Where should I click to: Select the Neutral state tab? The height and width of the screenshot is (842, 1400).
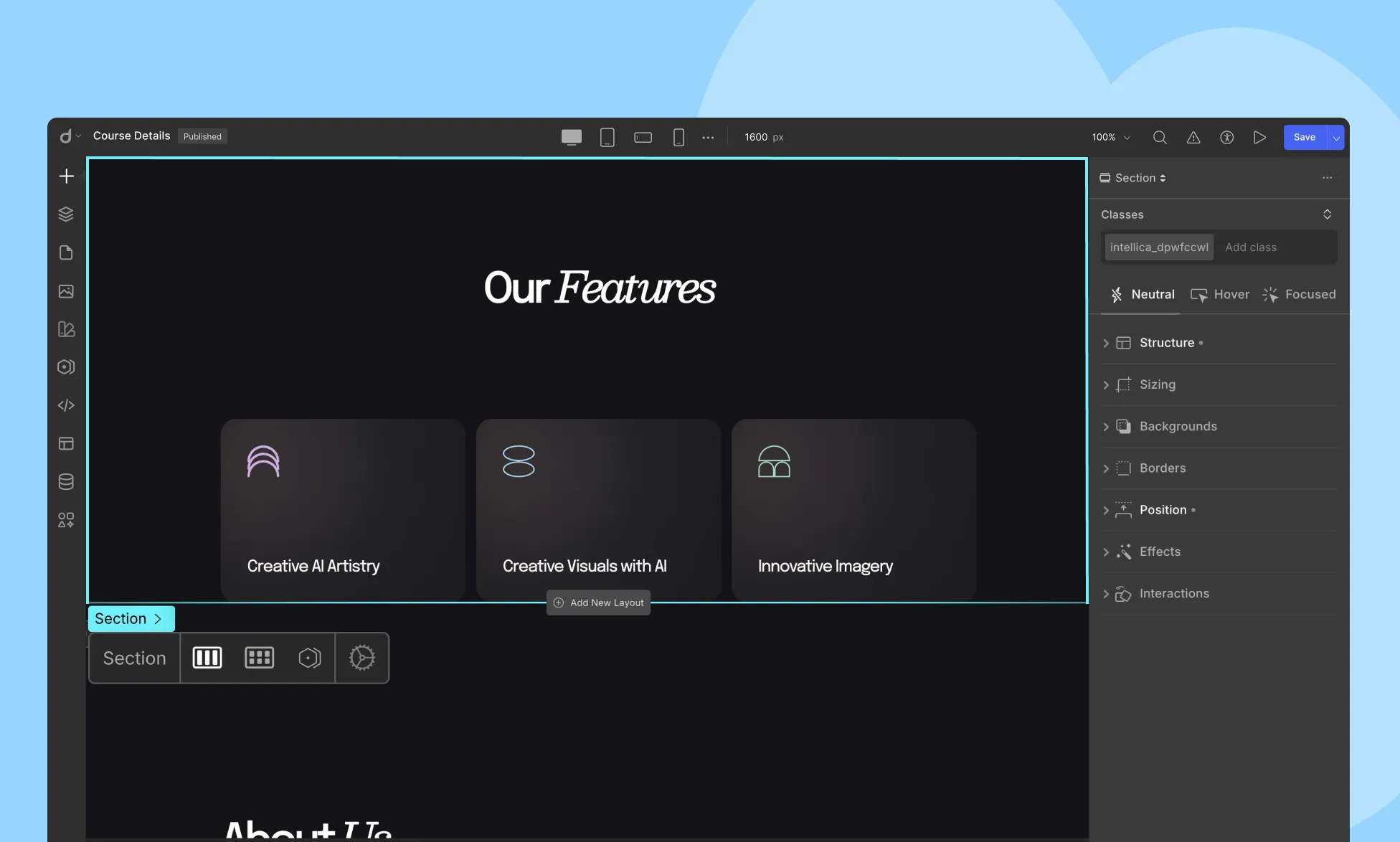coord(1142,294)
